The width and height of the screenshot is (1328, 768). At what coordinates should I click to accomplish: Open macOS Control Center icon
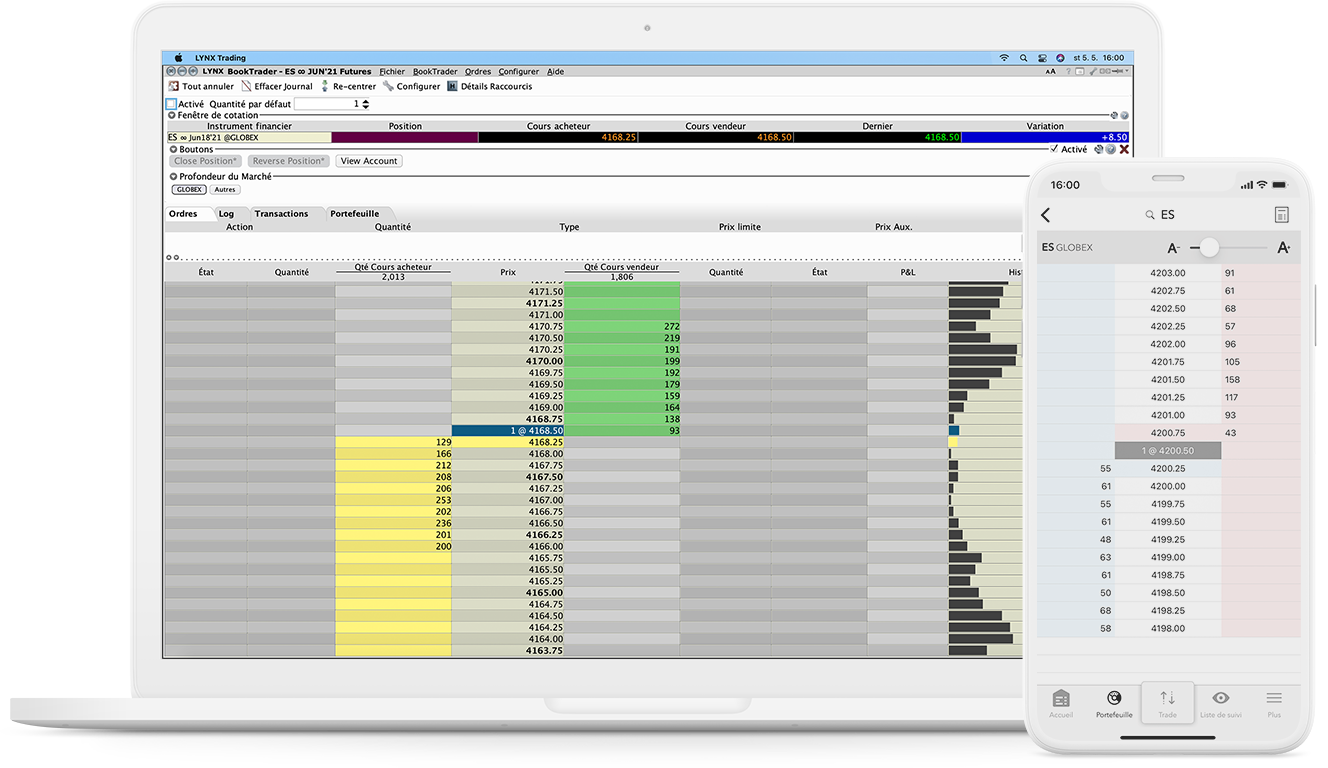click(x=1042, y=58)
